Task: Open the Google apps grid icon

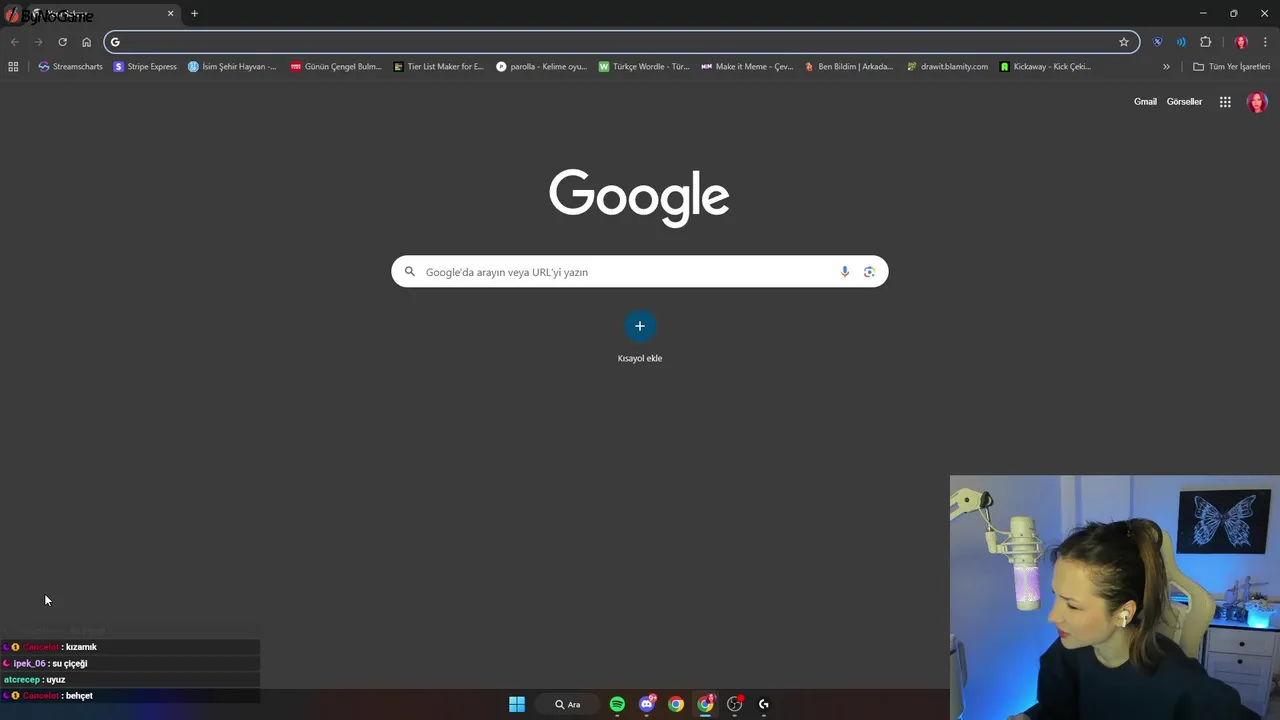Action: coord(1225,102)
